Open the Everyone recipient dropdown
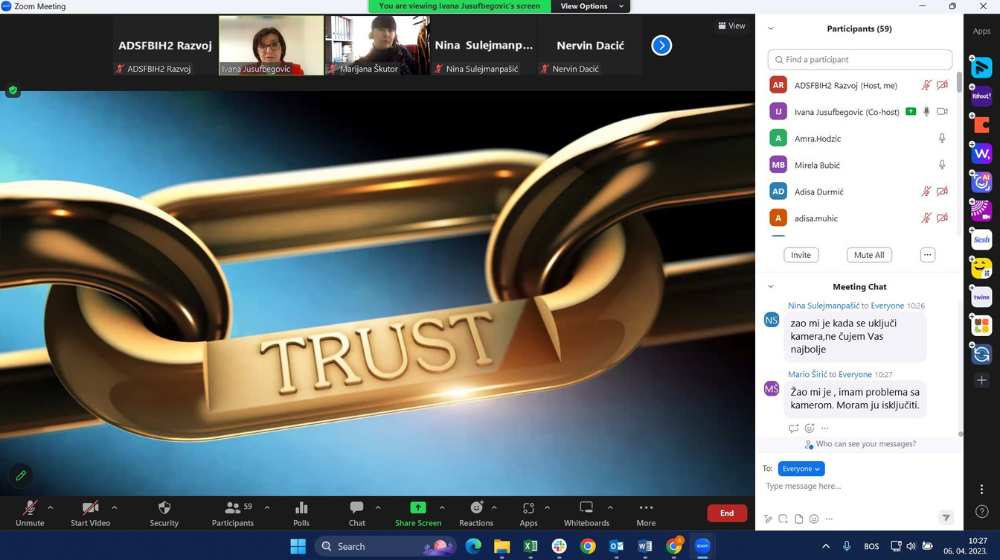Screen dimensions: 1000x560 (801, 469)
